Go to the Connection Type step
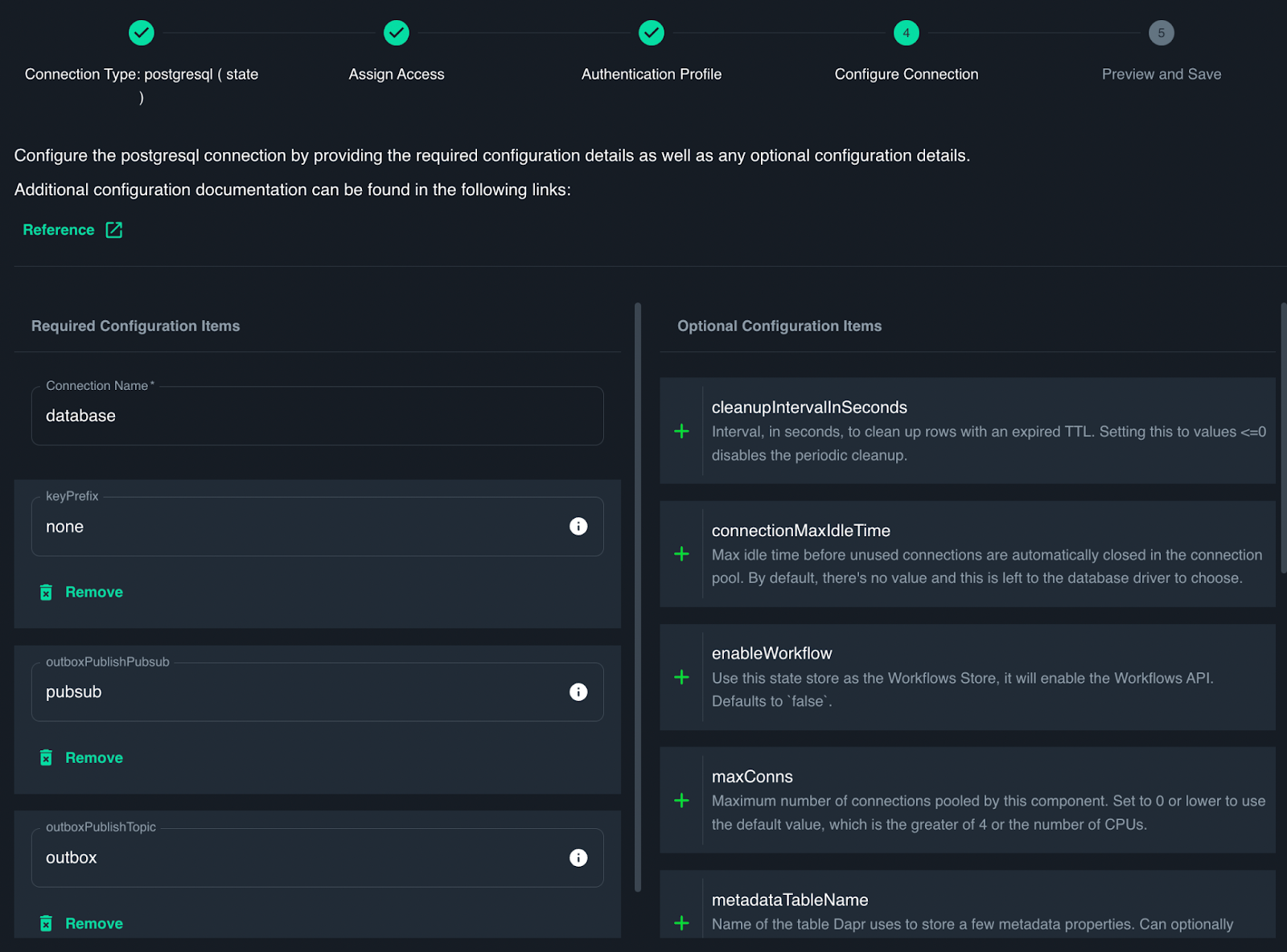The image size is (1287, 952). pyautogui.click(x=142, y=33)
